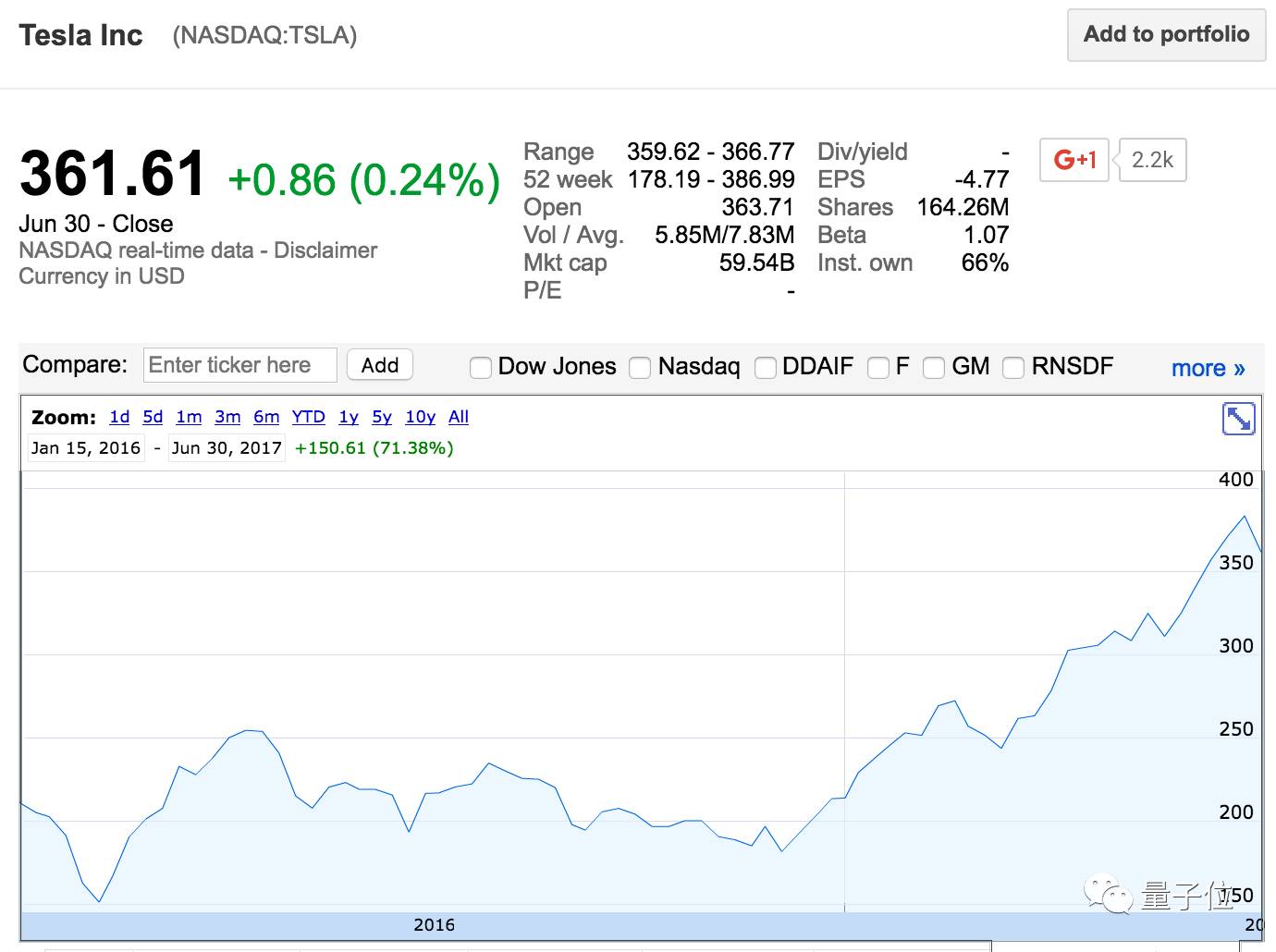Show All chart history

tap(459, 417)
